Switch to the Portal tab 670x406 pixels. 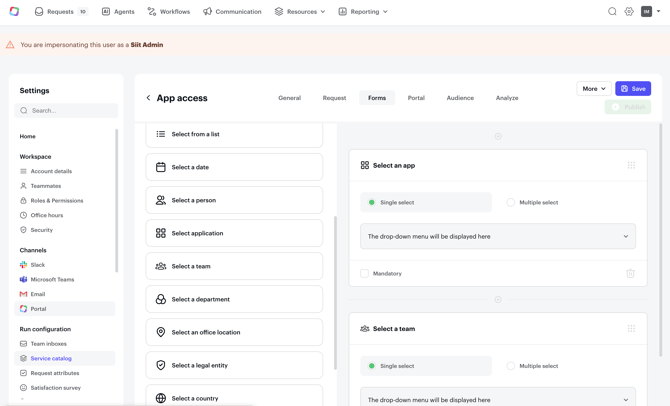pos(416,98)
